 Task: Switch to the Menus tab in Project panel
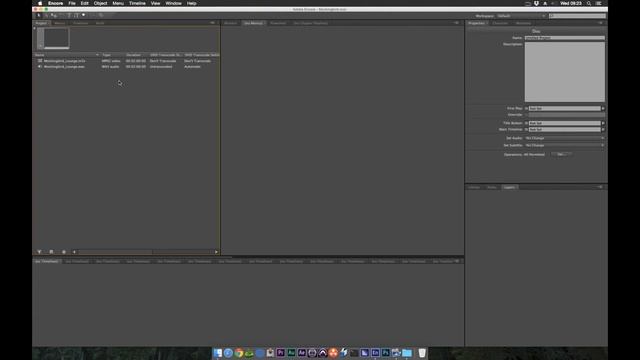(60, 23)
